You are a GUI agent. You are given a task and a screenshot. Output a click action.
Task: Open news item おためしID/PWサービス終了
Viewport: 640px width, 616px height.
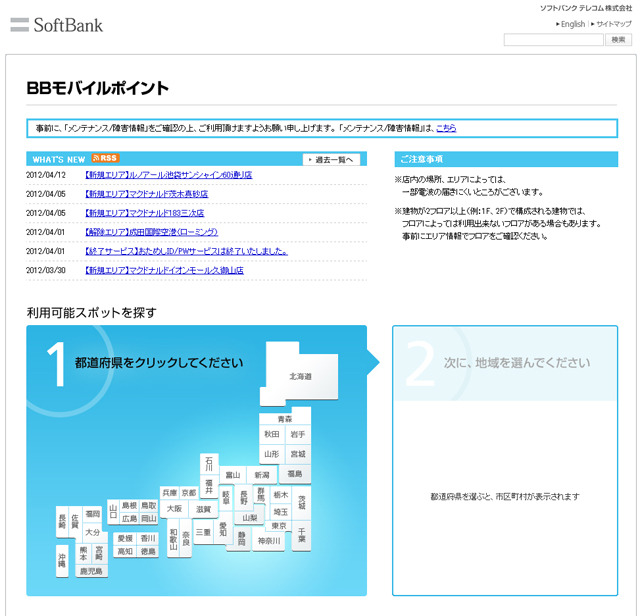point(186,251)
